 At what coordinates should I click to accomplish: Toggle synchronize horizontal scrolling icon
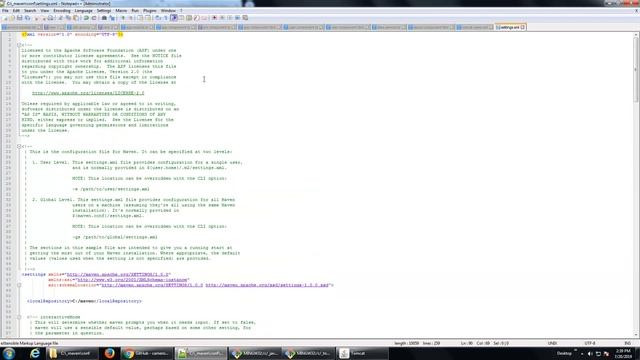click(147, 18)
